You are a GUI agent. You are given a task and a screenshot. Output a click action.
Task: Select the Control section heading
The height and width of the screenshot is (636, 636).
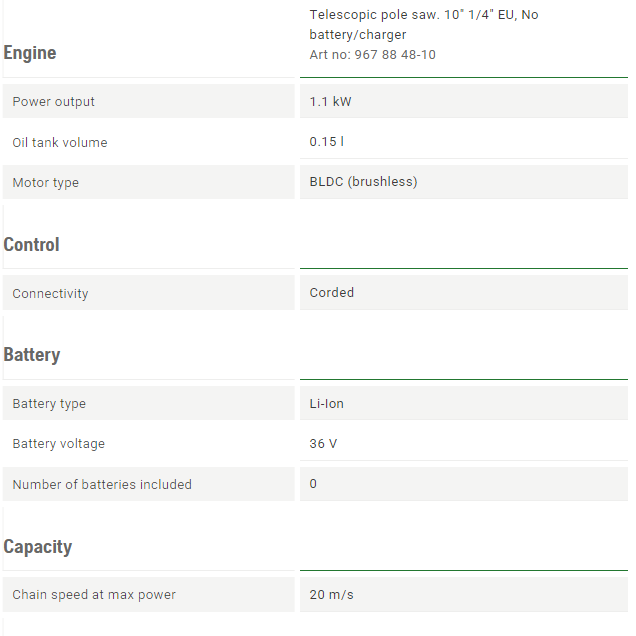pyautogui.click(x=31, y=245)
